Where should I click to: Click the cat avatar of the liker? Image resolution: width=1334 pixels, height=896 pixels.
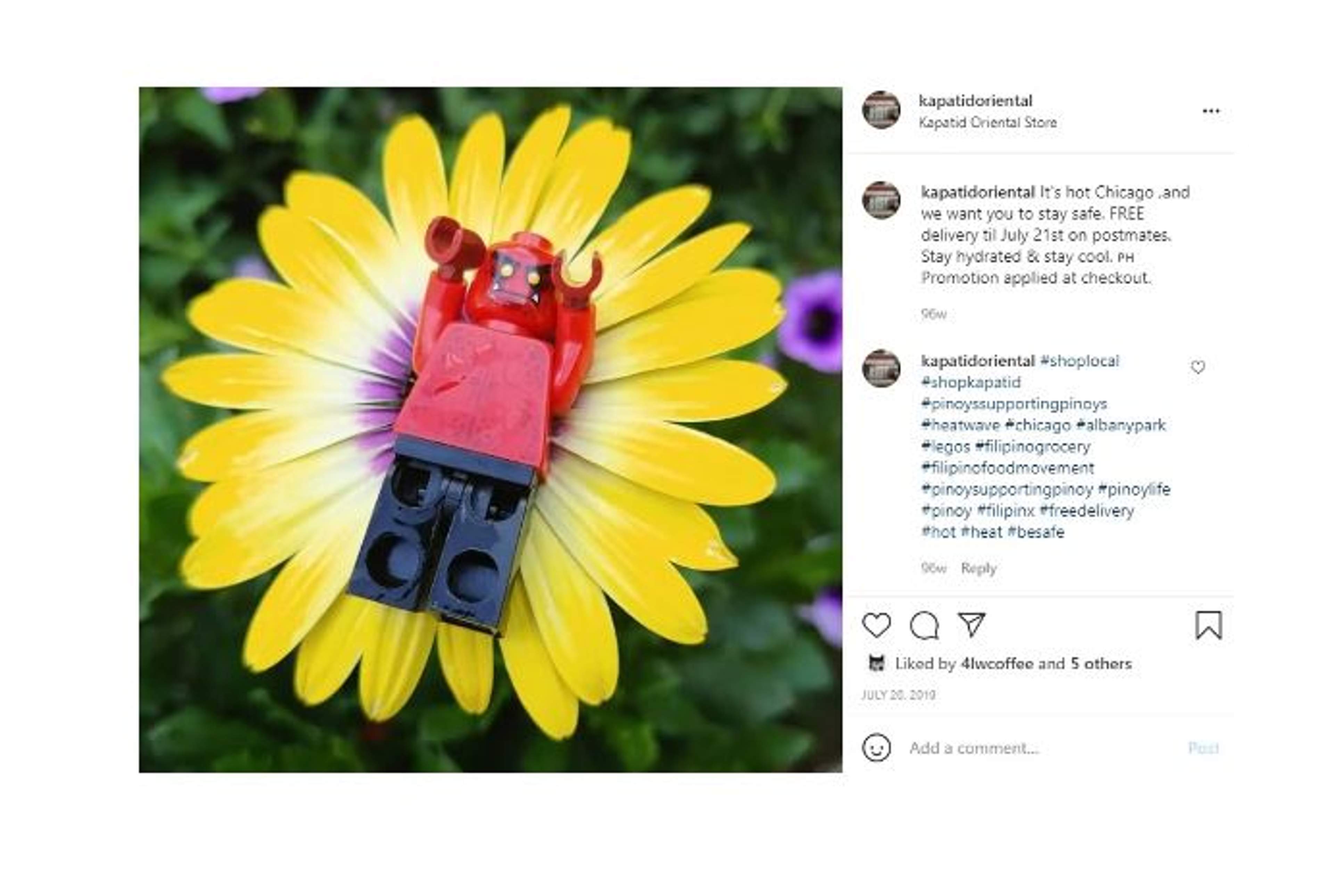point(876,663)
